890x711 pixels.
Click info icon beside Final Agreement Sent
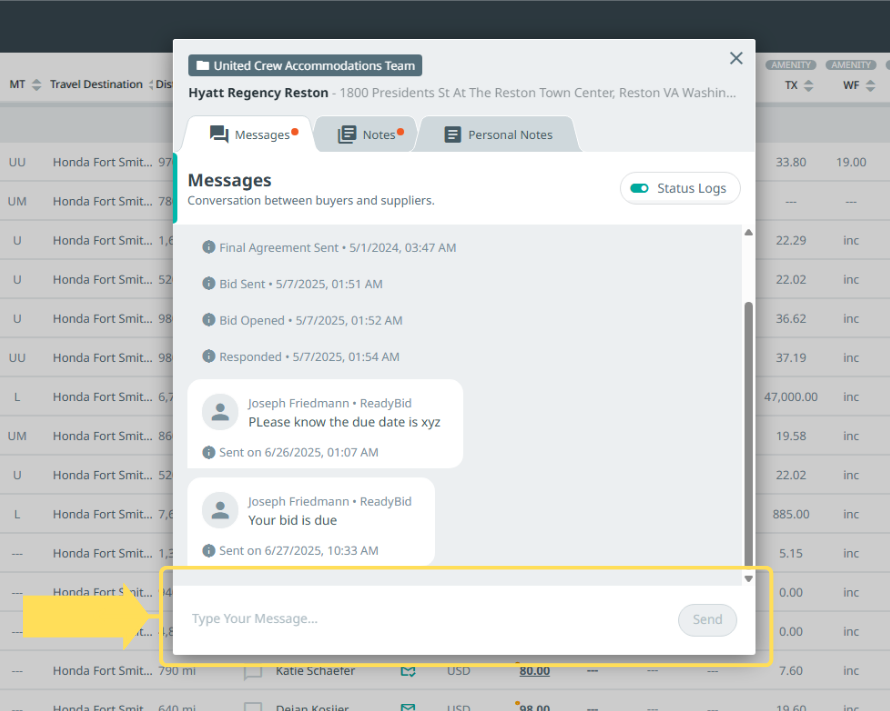coord(209,247)
